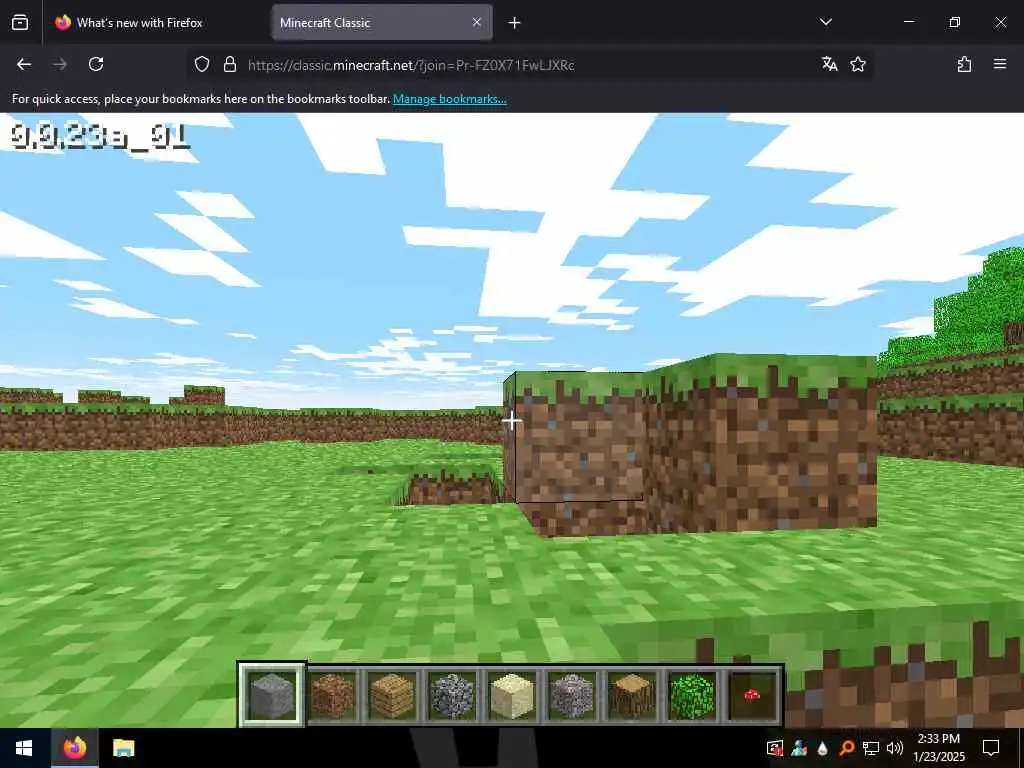Screen dimensions: 1024x768
Task: Open the Firefox View icon
Action: [x=20, y=23]
